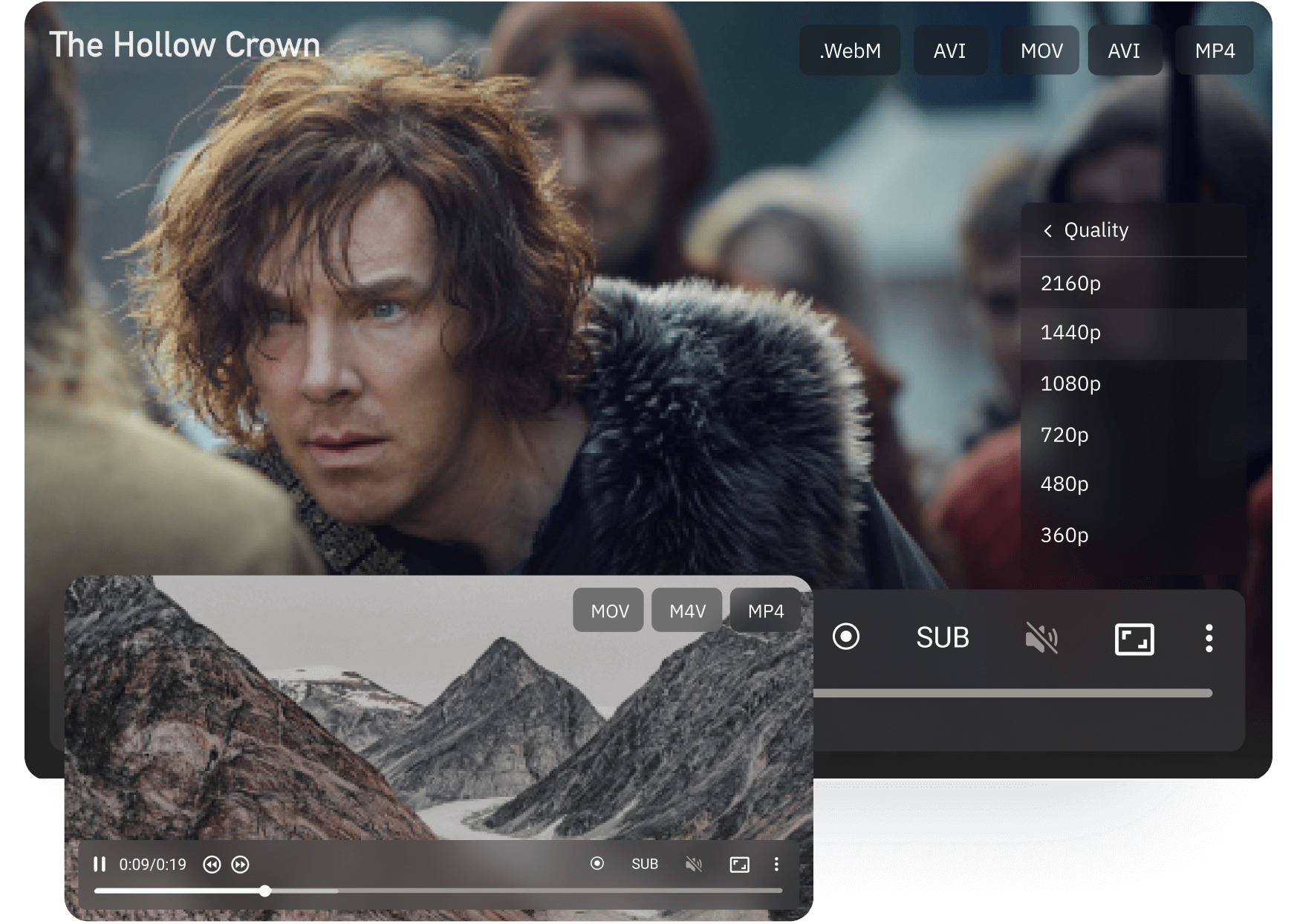The height and width of the screenshot is (924, 1297).
Task: Select 360p quality
Action: point(1134,536)
